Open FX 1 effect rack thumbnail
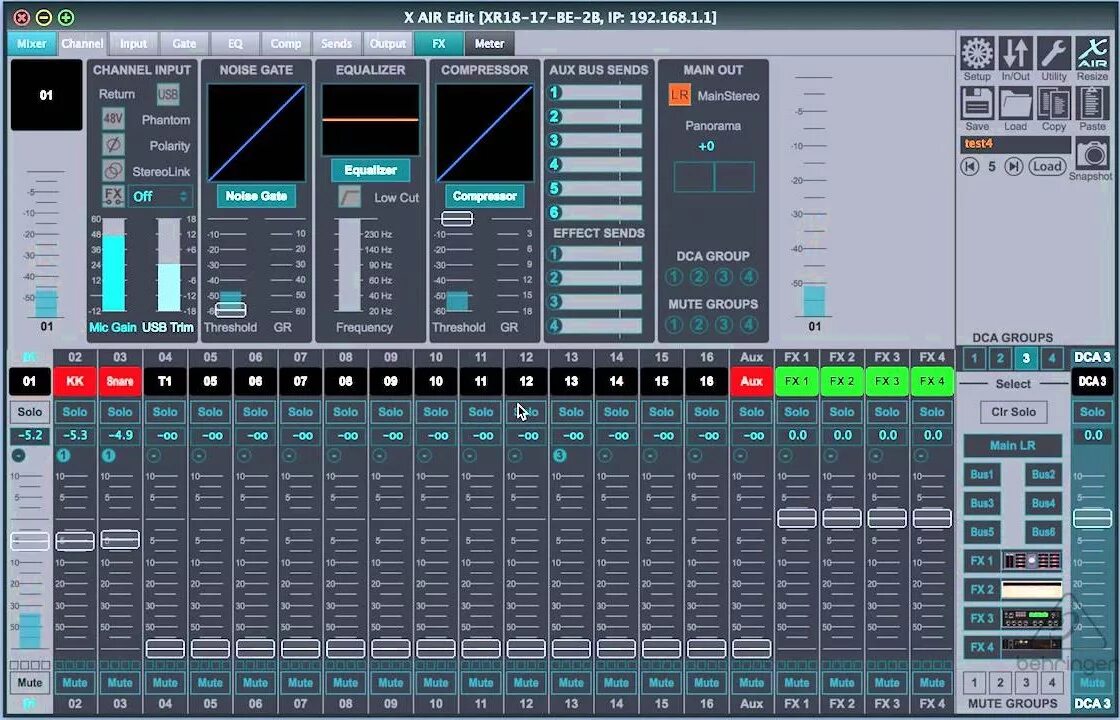 (x=1032, y=561)
